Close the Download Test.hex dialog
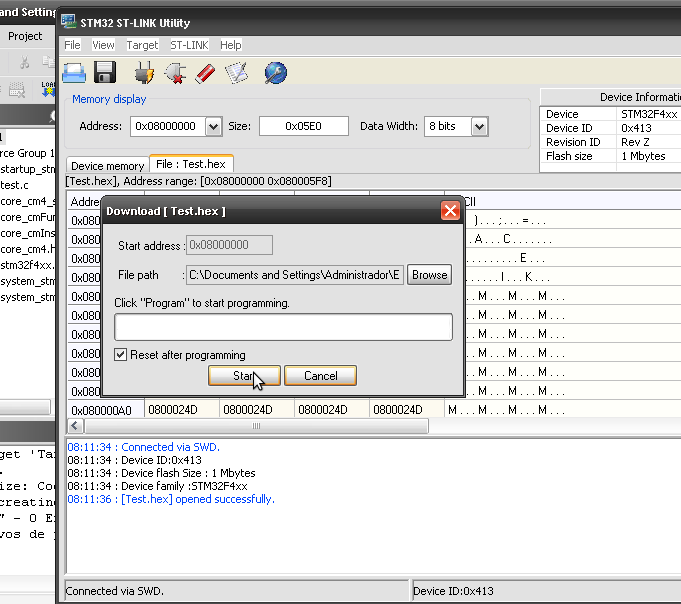The image size is (681, 604). 450,211
